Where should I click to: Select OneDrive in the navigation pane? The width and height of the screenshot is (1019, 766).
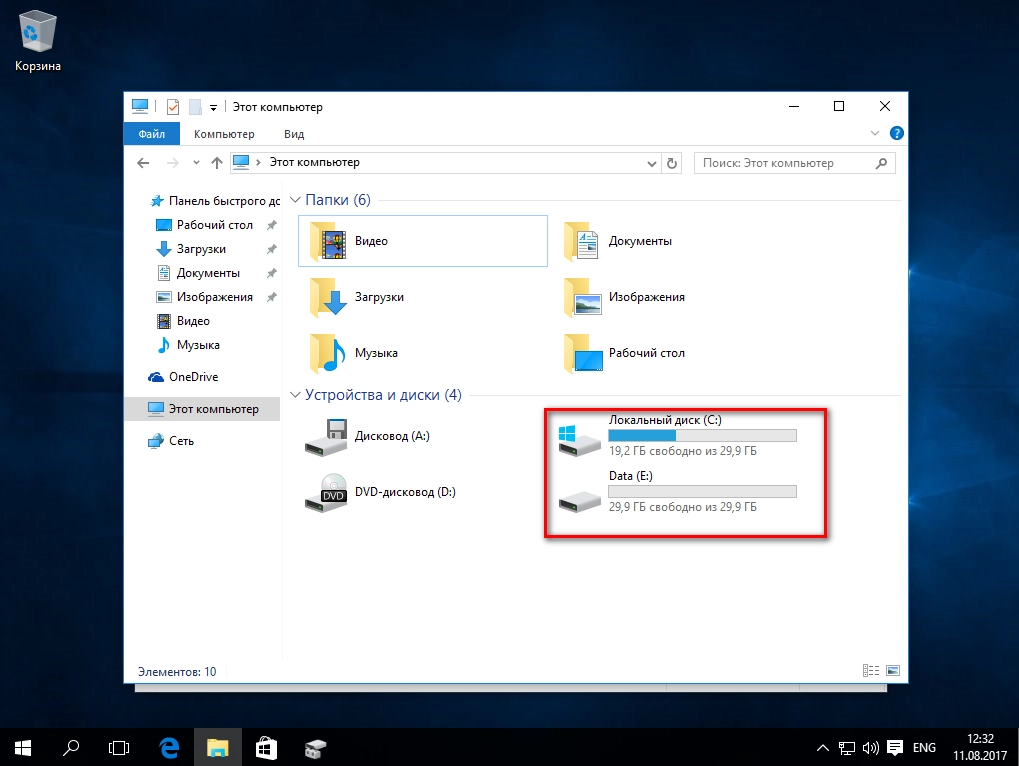(192, 377)
